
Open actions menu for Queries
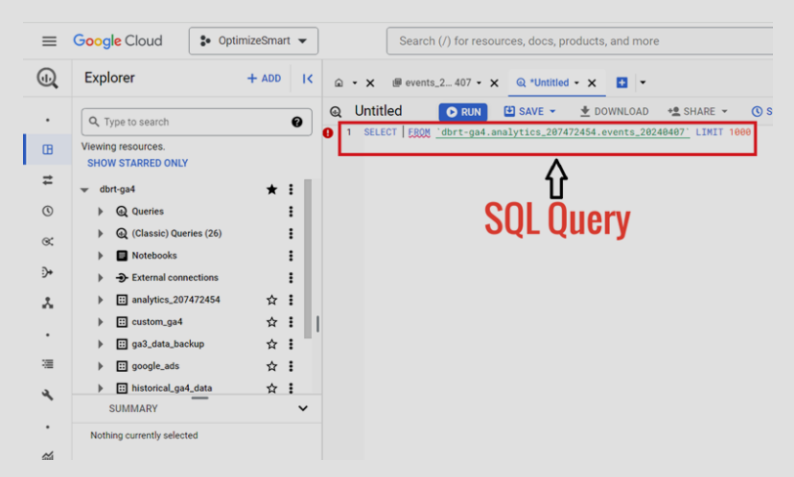click(291, 211)
